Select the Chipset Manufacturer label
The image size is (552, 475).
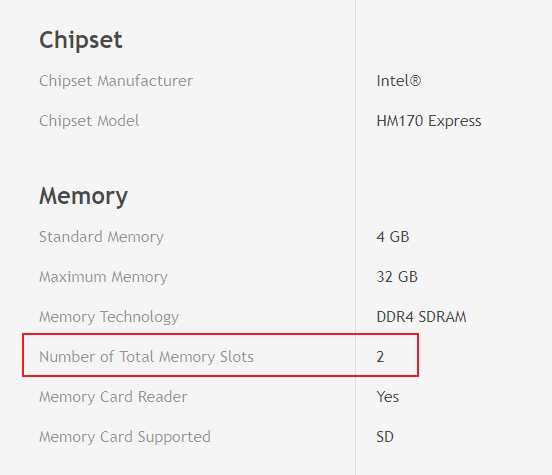pyautogui.click(x=116, y=81)
